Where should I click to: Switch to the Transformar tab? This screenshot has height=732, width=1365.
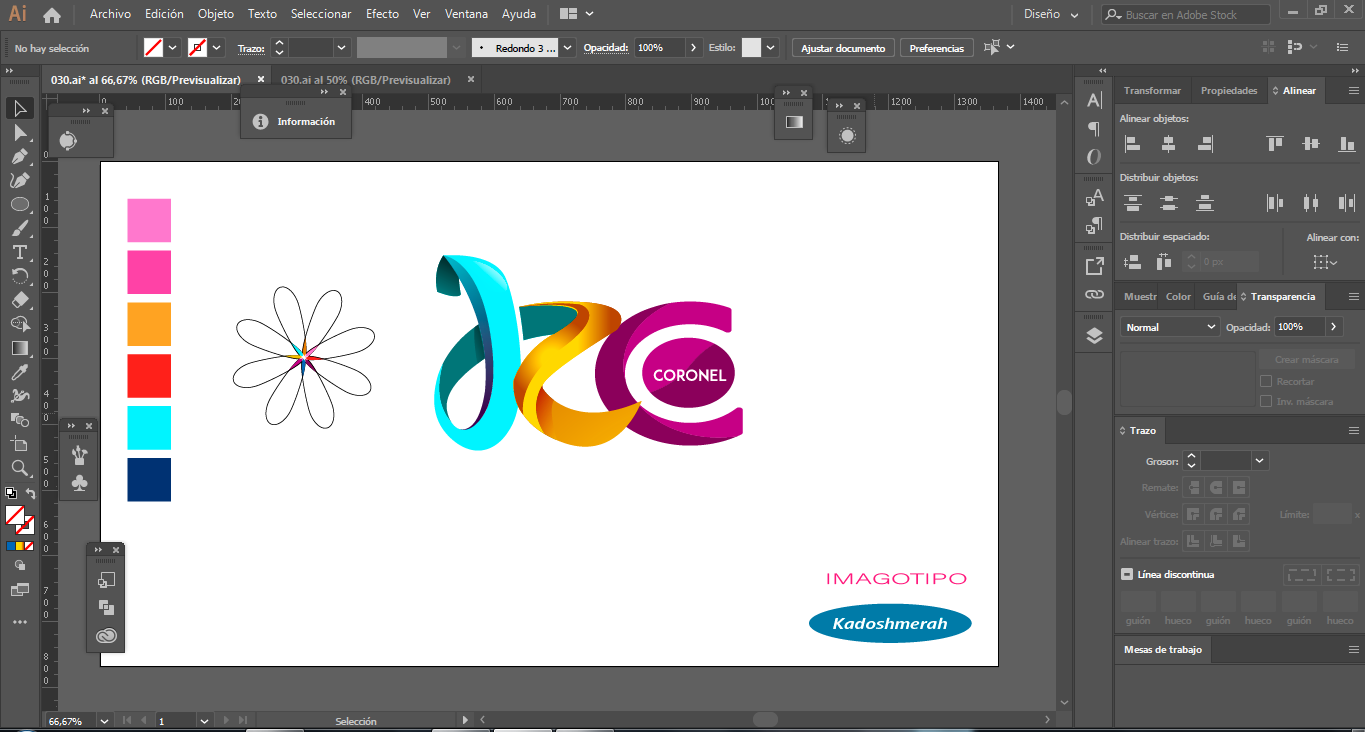coord(1152,90)
